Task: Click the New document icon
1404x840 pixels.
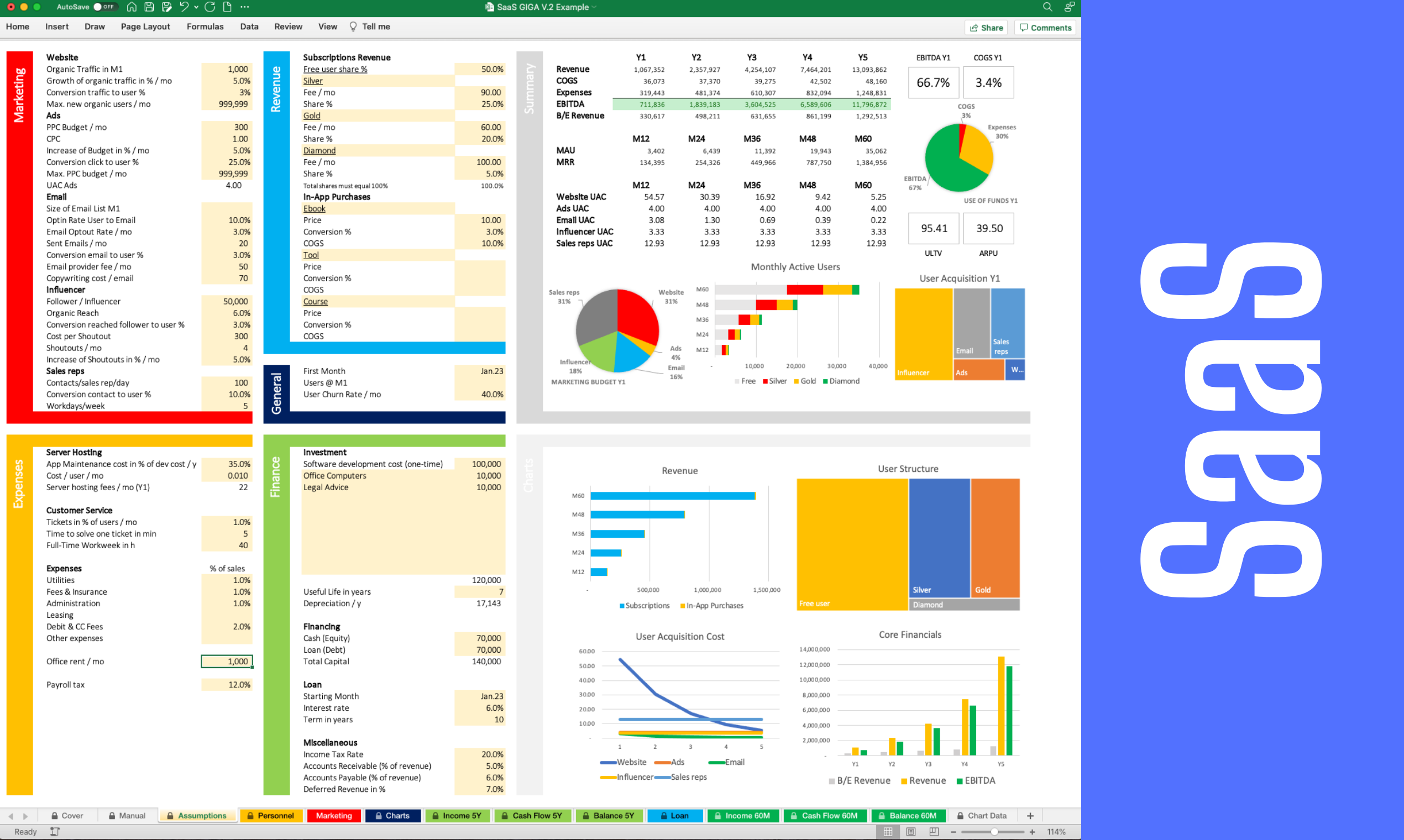Action: point(227,7)
